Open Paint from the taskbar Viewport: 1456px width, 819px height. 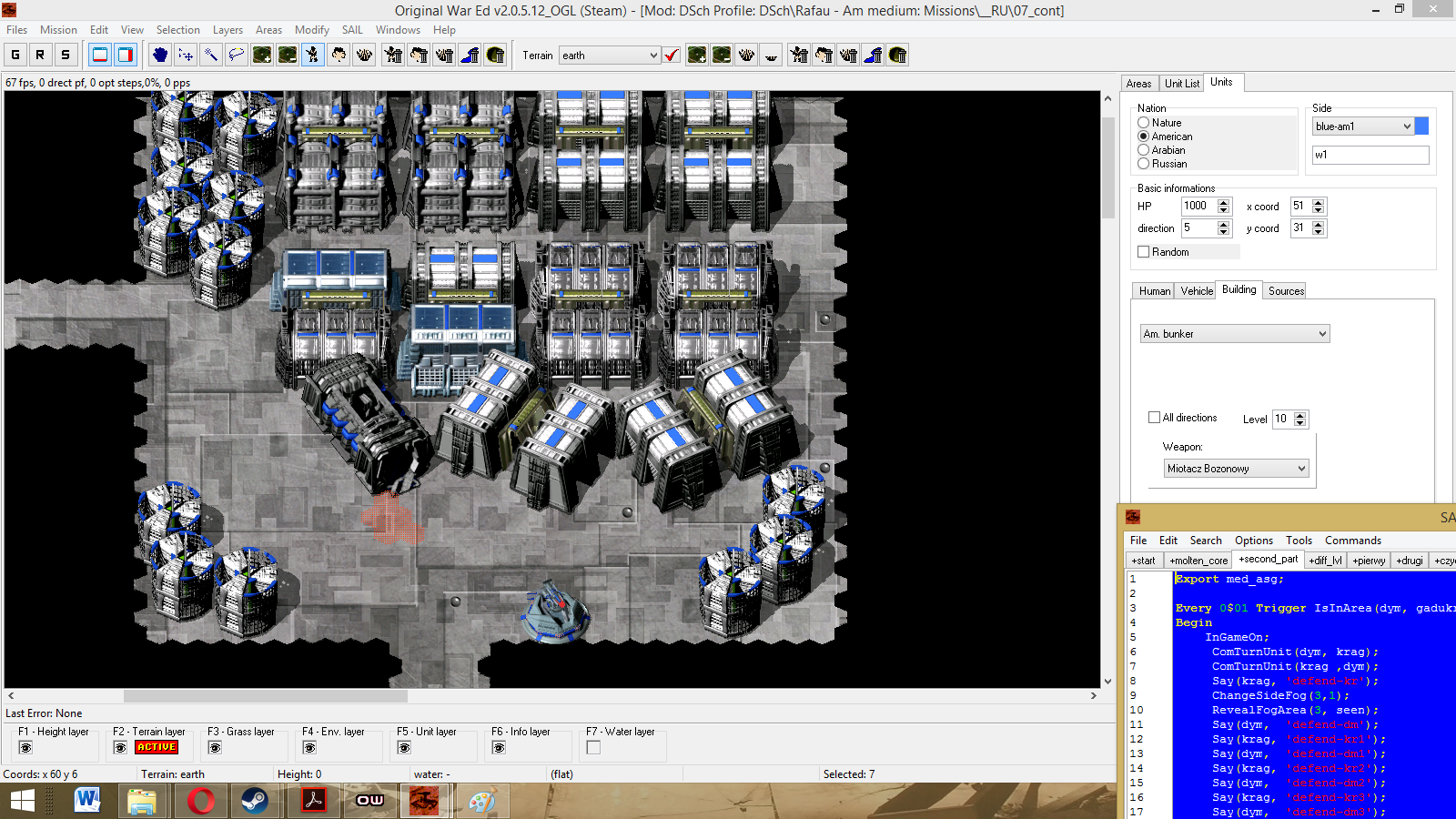tap(481, 801)
